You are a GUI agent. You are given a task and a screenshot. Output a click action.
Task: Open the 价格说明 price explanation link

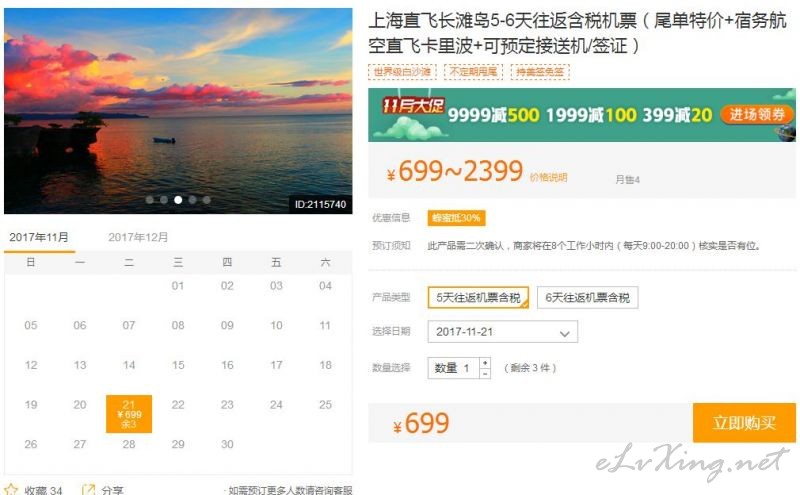pyautogui.click(x=548, y=178)
